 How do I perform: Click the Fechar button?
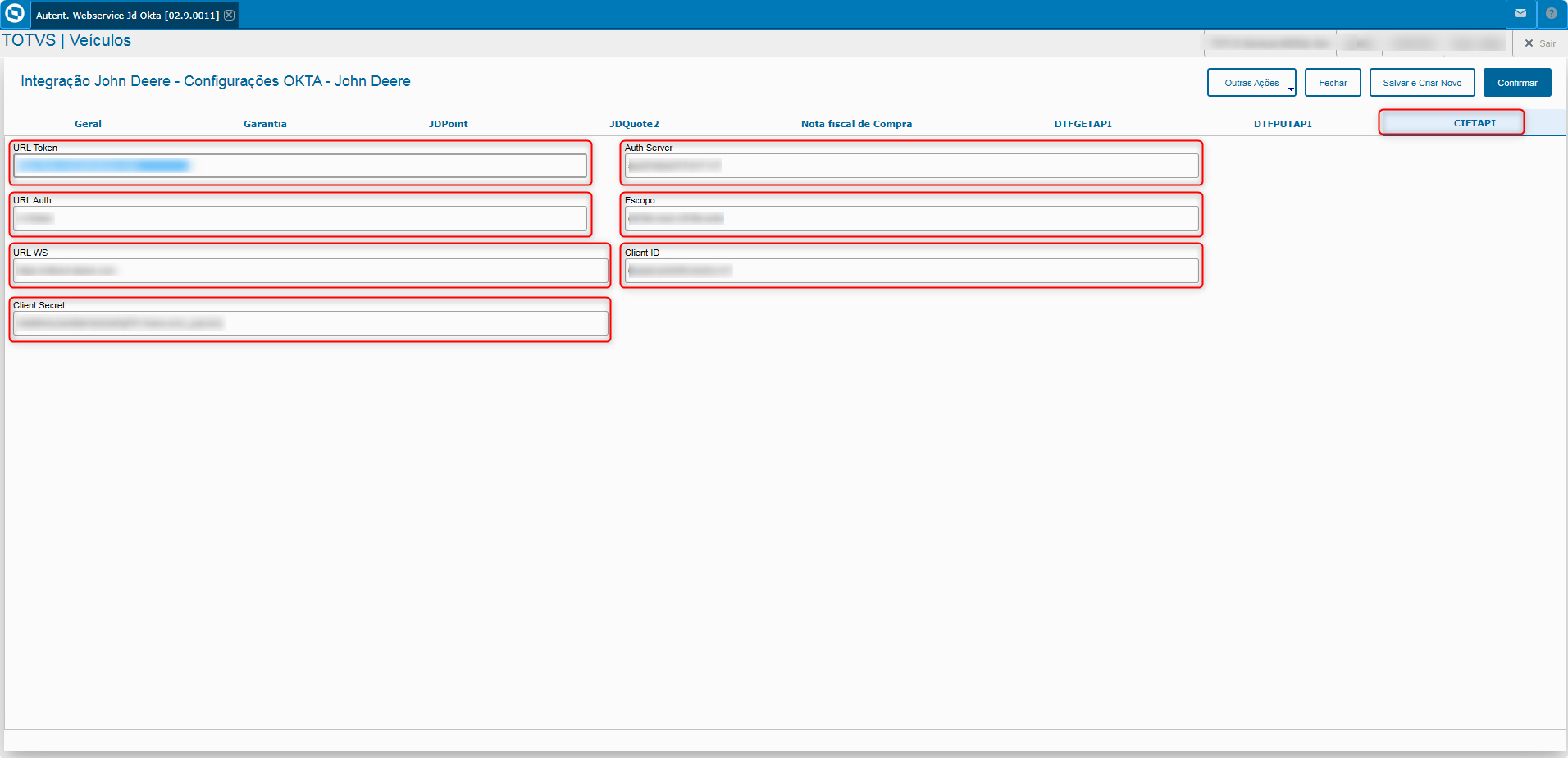(x=1333, y=83)
